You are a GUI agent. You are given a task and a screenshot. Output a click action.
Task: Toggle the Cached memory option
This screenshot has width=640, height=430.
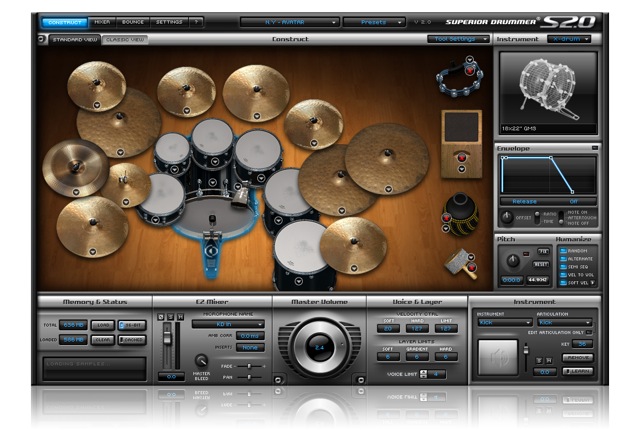pos(132,339)
